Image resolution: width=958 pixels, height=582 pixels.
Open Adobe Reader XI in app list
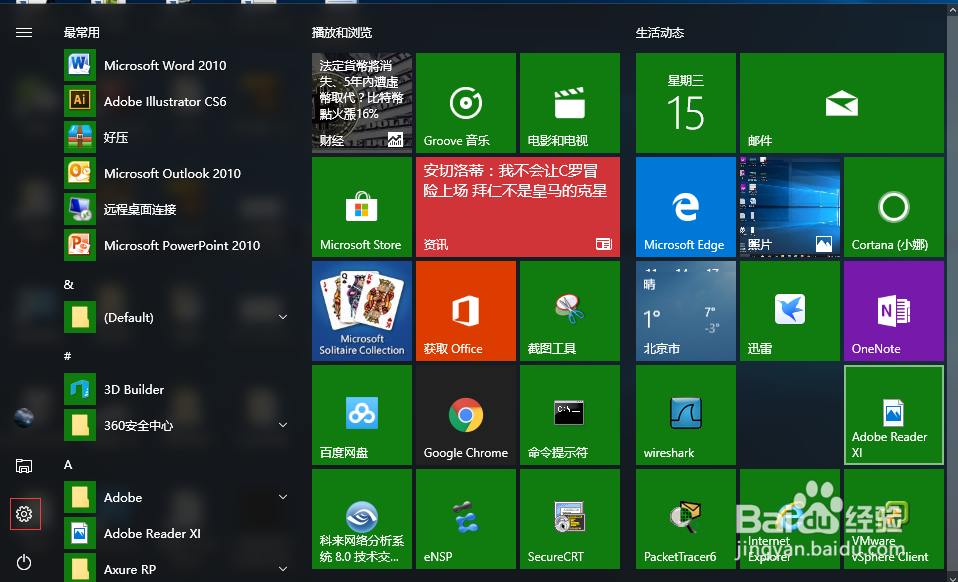pyautogui.click(x=177, y=534)
